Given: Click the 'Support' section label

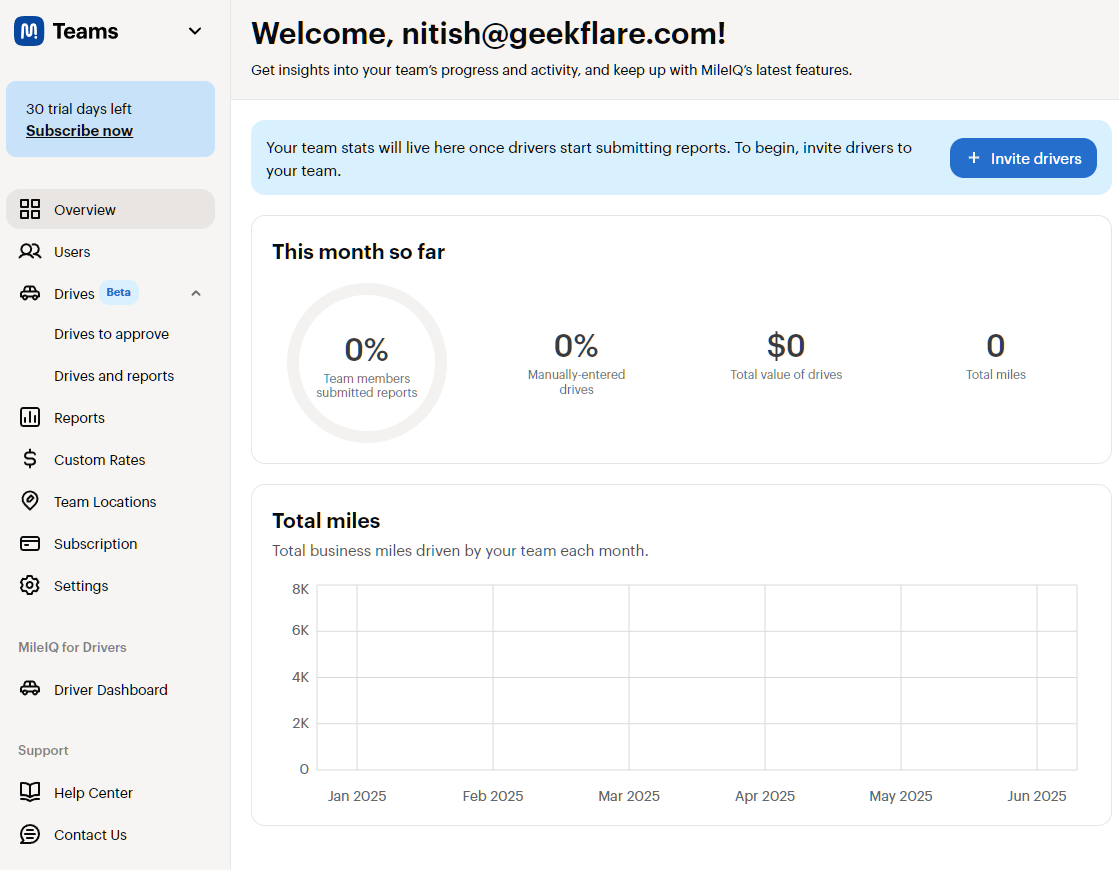Looking at the screenshot, I should click(x=43, y=750).
